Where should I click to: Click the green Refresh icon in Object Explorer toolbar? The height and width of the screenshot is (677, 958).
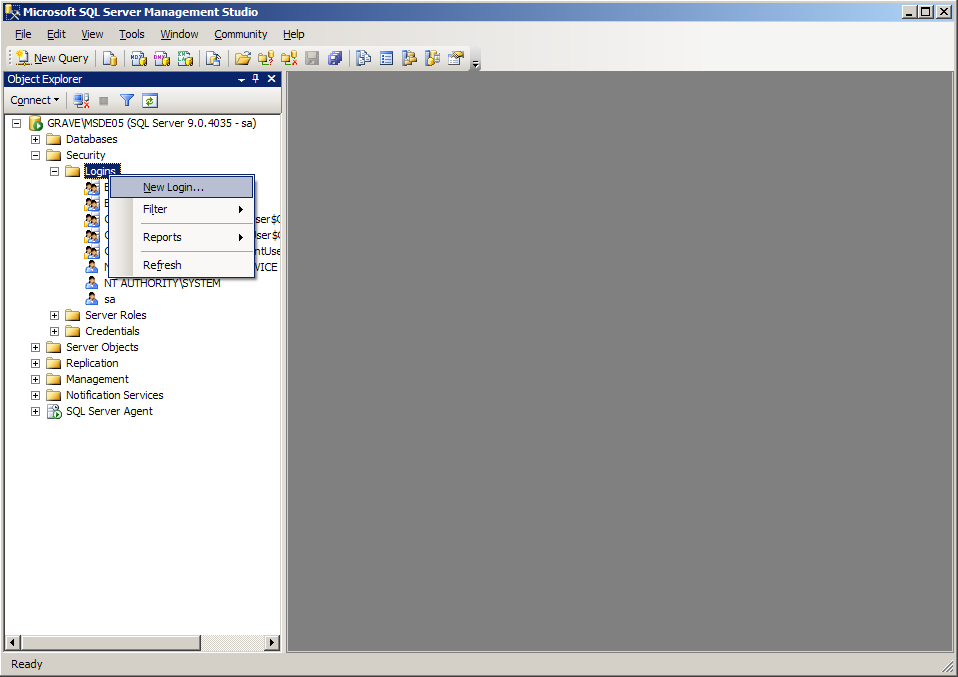click(x=150, y=100)
